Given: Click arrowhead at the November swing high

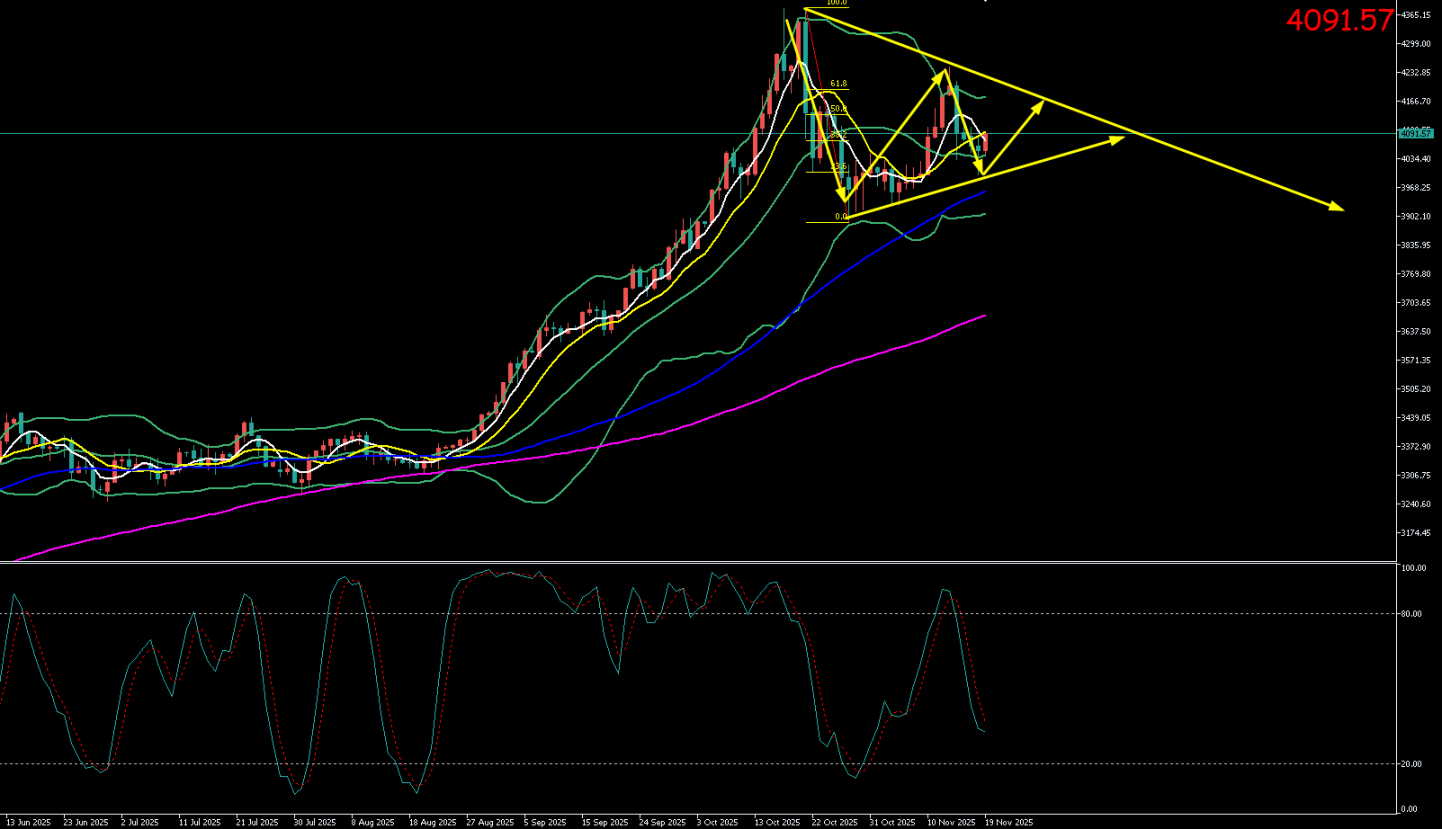Looking at the screenshot, I should tap(945, 72).
